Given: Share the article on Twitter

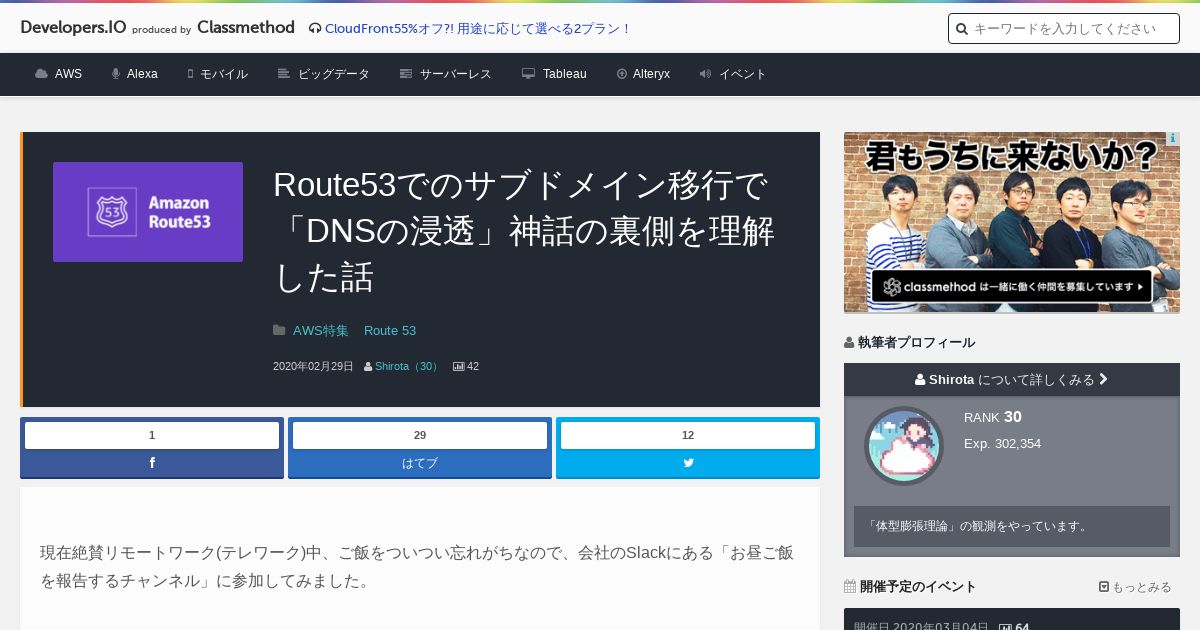Looking at the screenshot, I should pos(688,463).
